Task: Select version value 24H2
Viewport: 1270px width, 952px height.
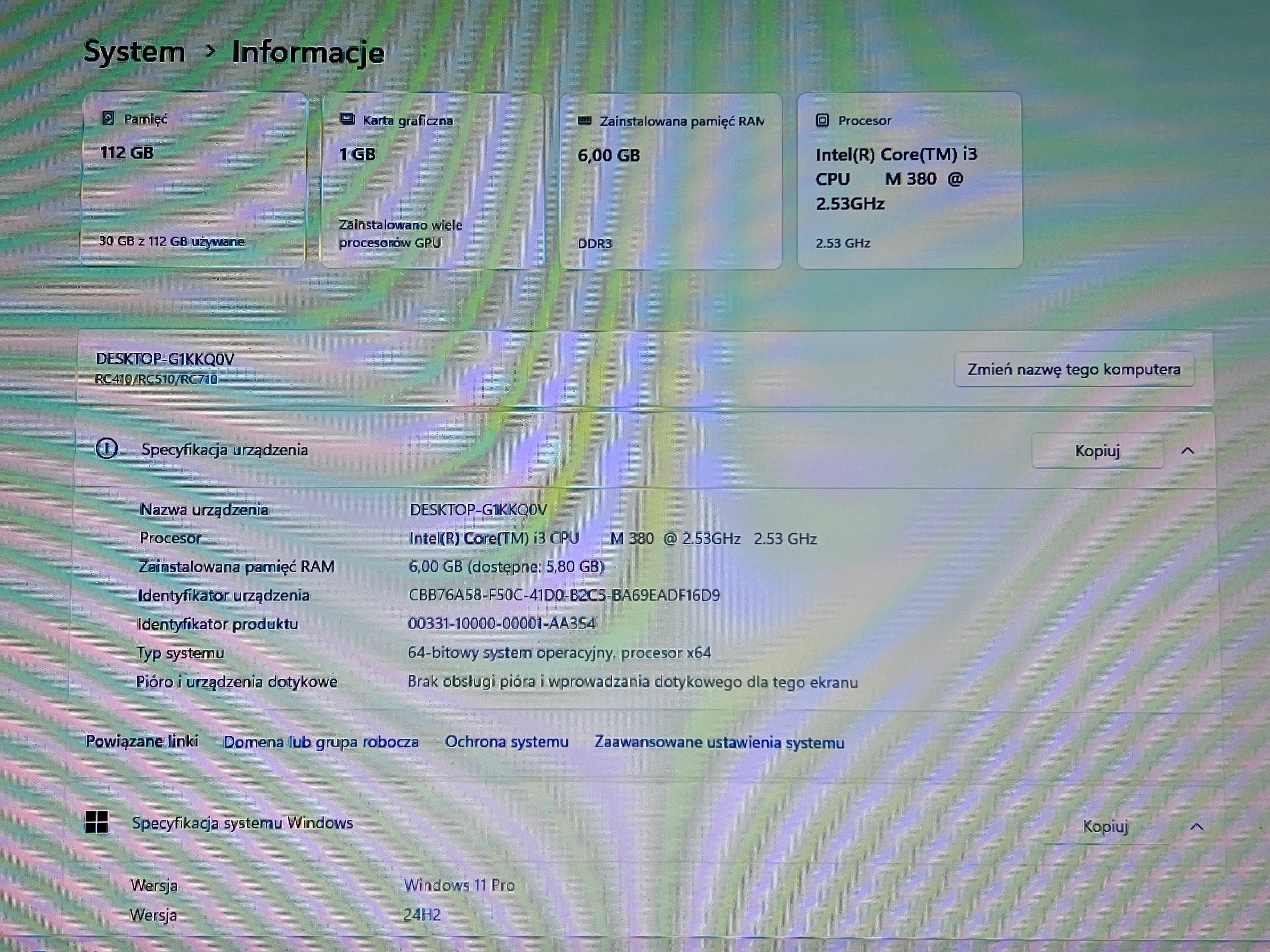Action: point(422,915)
